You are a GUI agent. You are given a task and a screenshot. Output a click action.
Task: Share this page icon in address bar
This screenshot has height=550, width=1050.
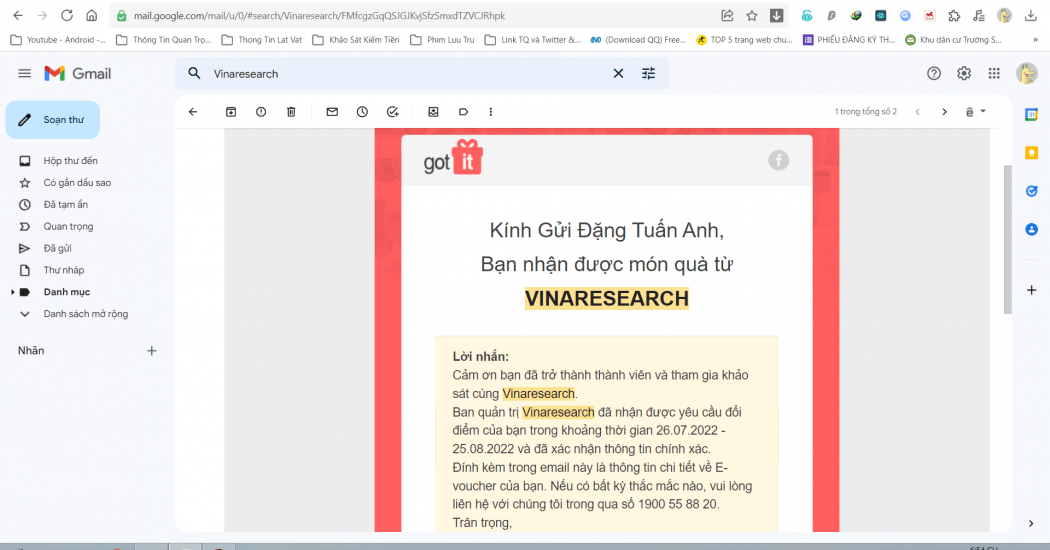(x=727, y=15)
